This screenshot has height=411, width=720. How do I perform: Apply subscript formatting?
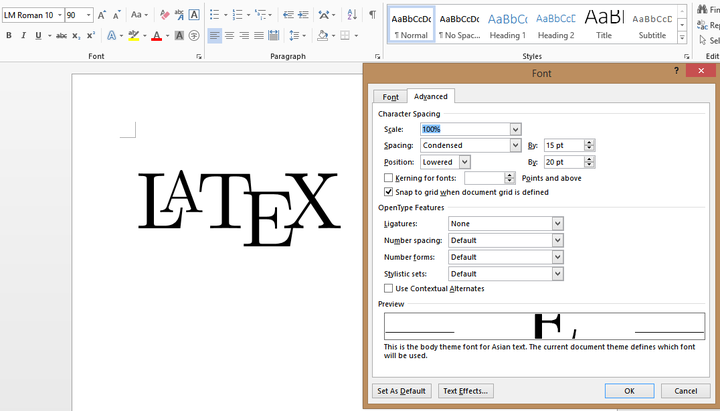[x=76, y=35]
